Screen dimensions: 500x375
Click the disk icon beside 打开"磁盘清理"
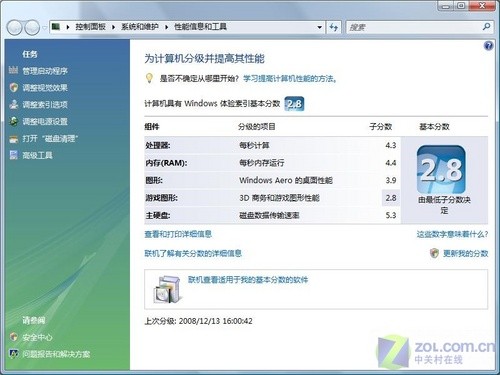point(14,138)
